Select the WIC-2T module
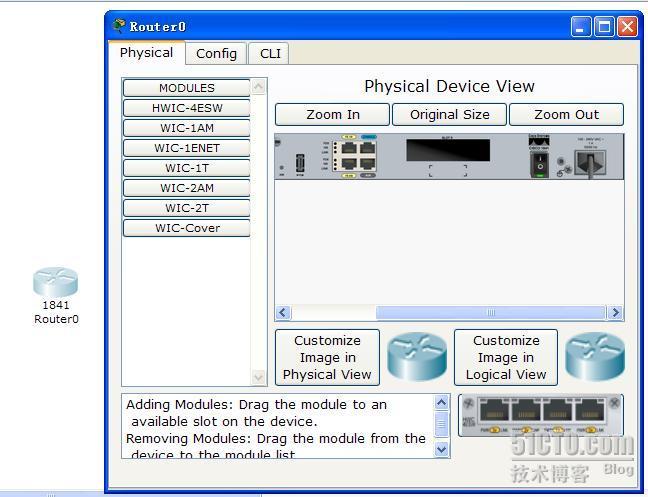This screenshot has width=648, height=497. point(186,208)
